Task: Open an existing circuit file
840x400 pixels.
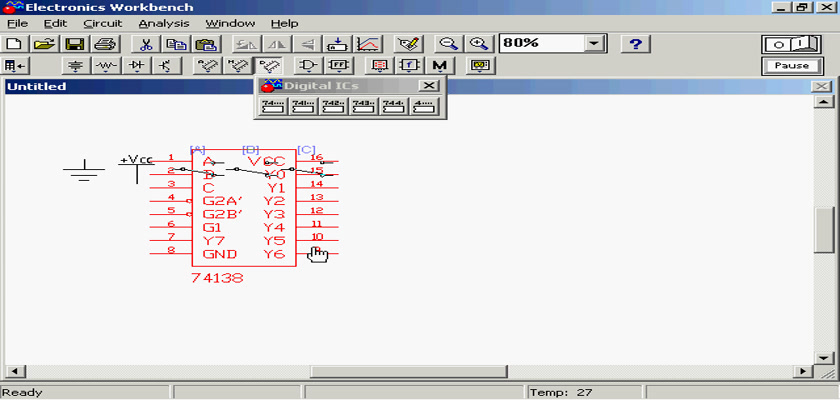Action: [44, 44]
